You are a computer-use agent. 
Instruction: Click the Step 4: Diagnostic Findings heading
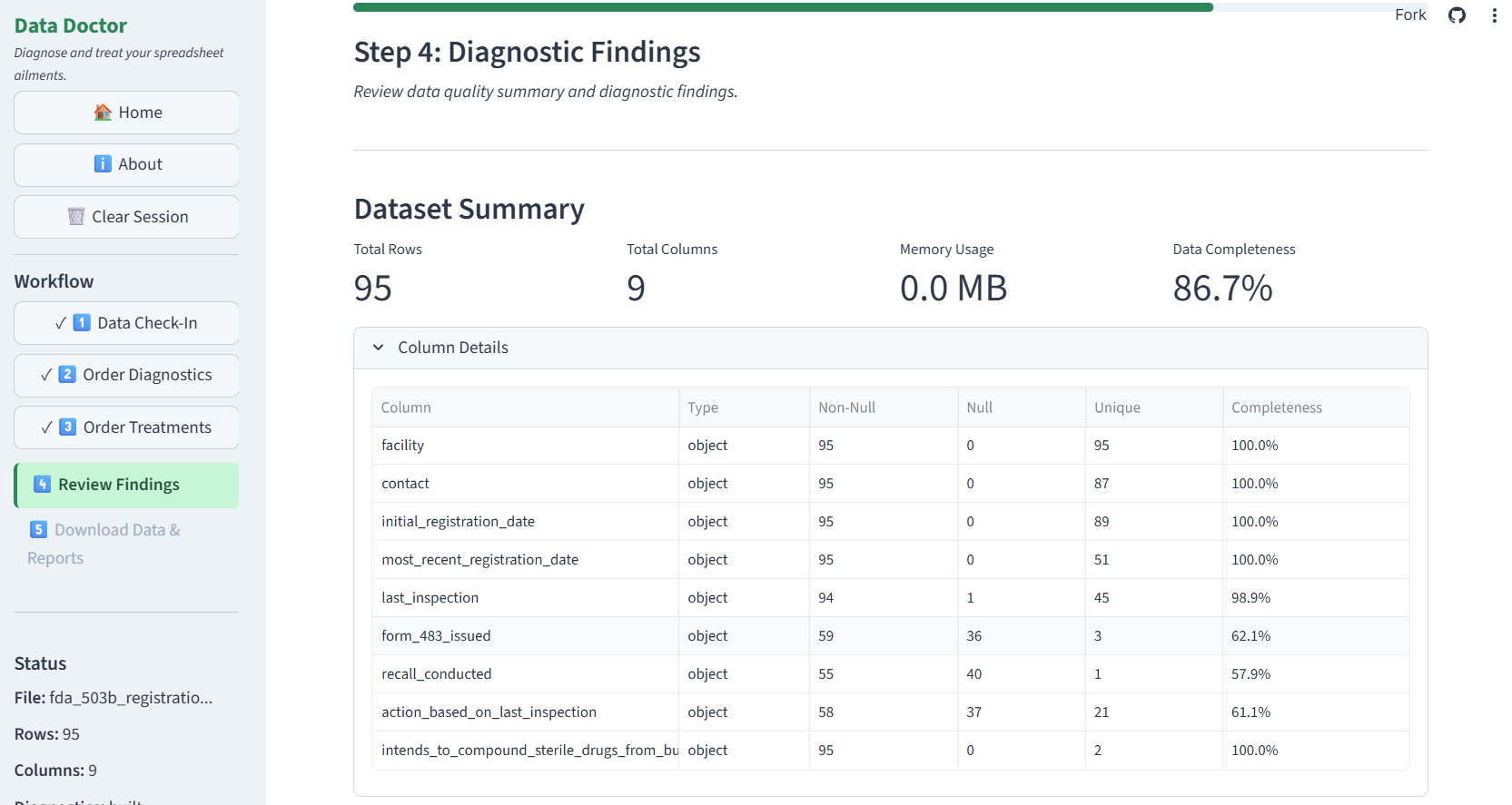click(527, 53)
